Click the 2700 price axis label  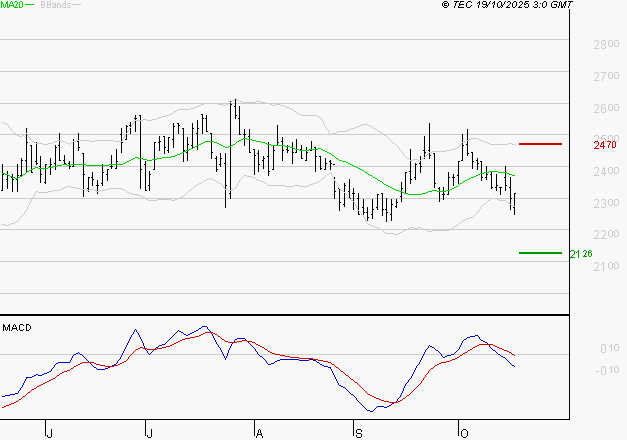coord(606,76)
